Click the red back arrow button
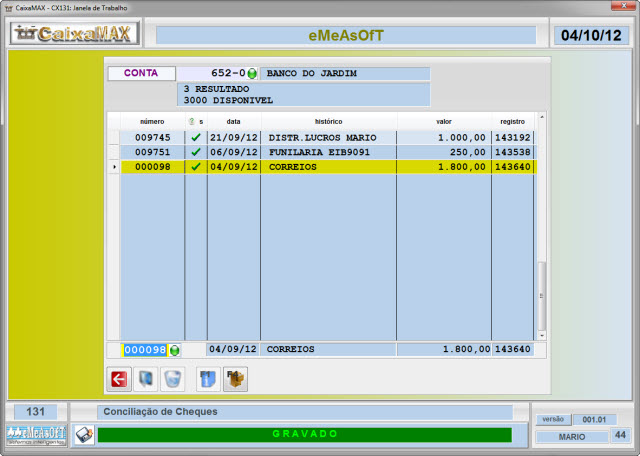 tap(119, 379)
